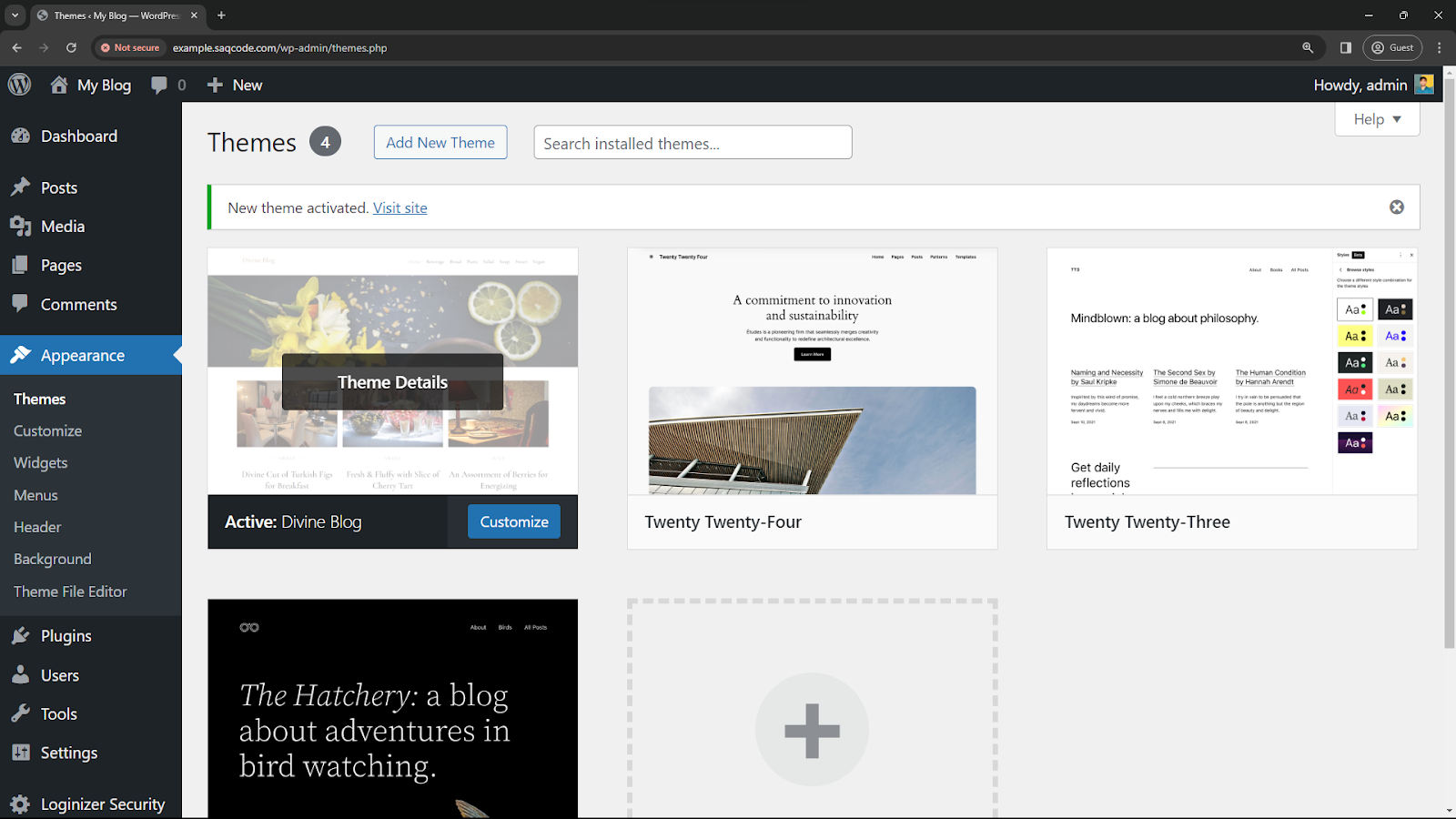Toggle the browser side panel icon
The height and width of the screenshot is (819, 1456).
[1346, 47]
